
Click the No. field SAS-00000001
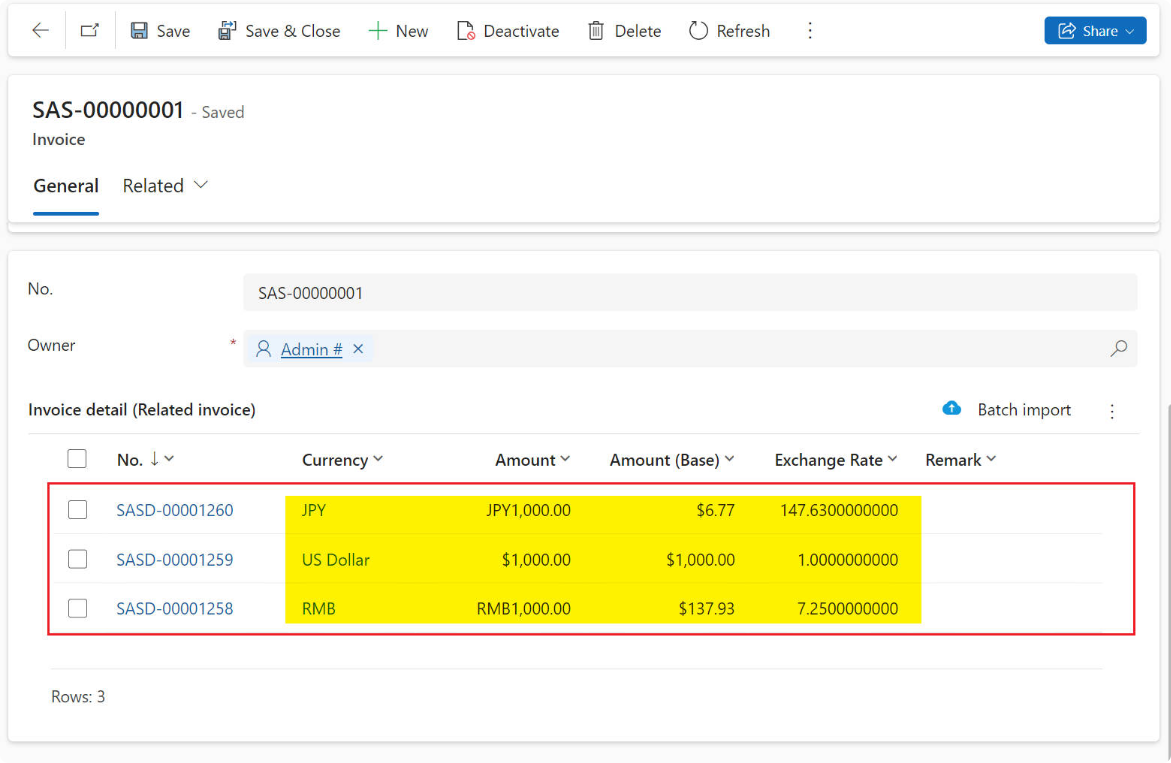[x=689, y=293]
